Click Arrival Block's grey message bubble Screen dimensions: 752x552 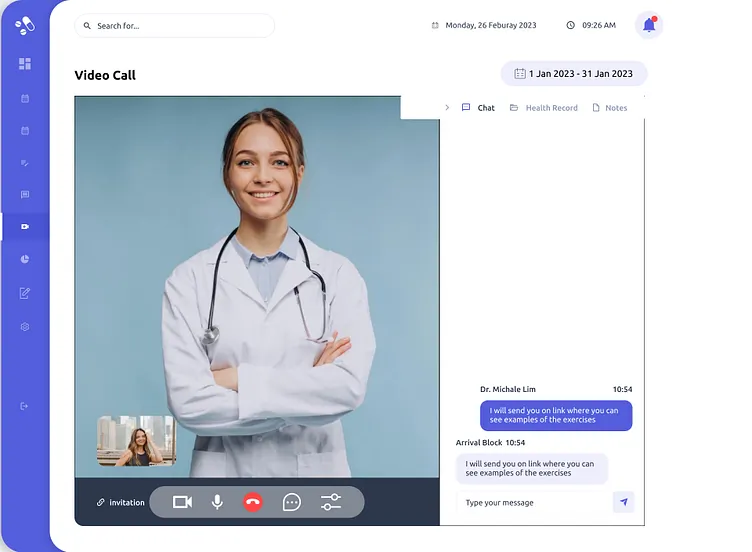531,468
